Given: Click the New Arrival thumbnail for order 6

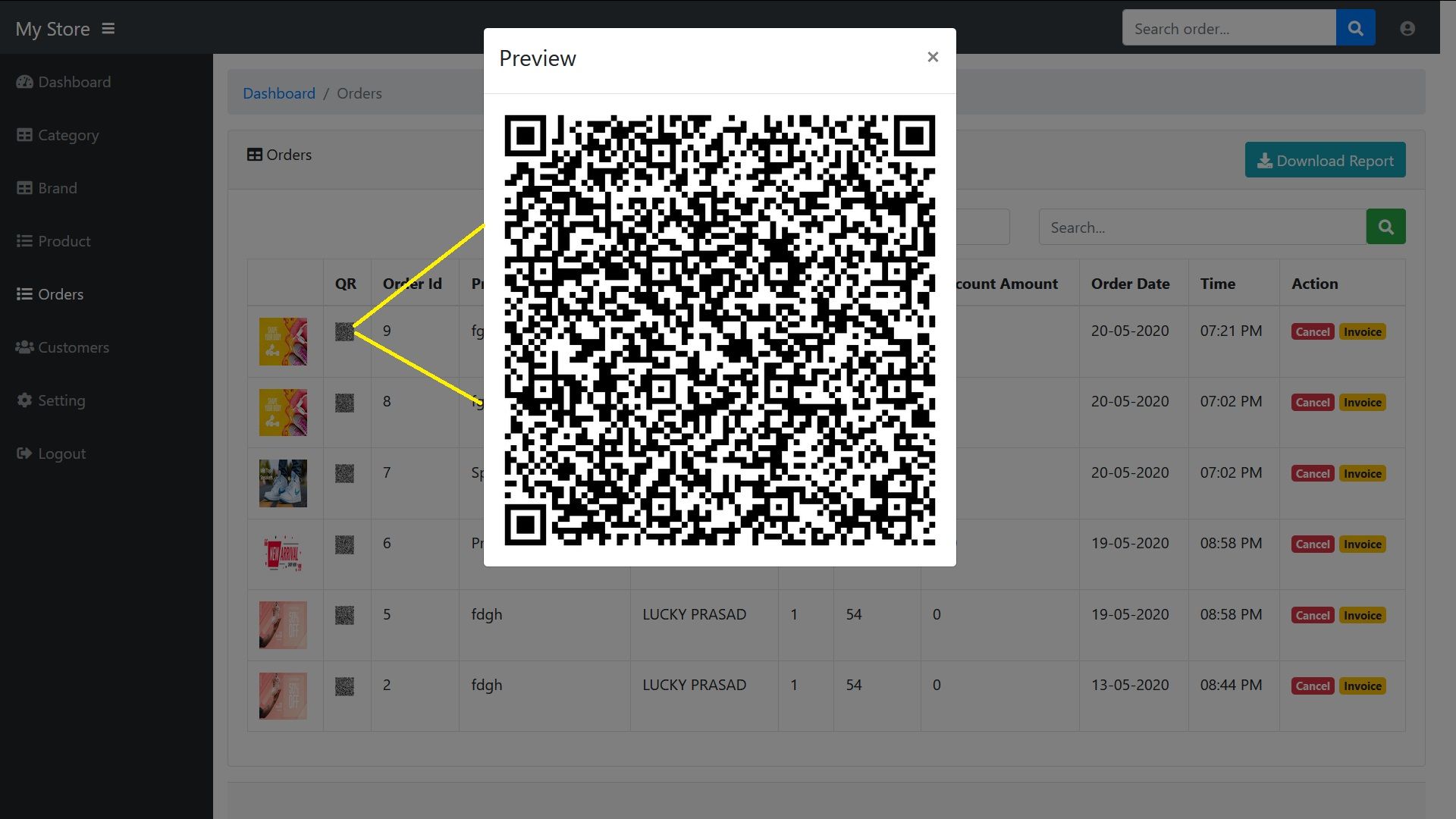Looking at the screenshot, I should (283, 554).
